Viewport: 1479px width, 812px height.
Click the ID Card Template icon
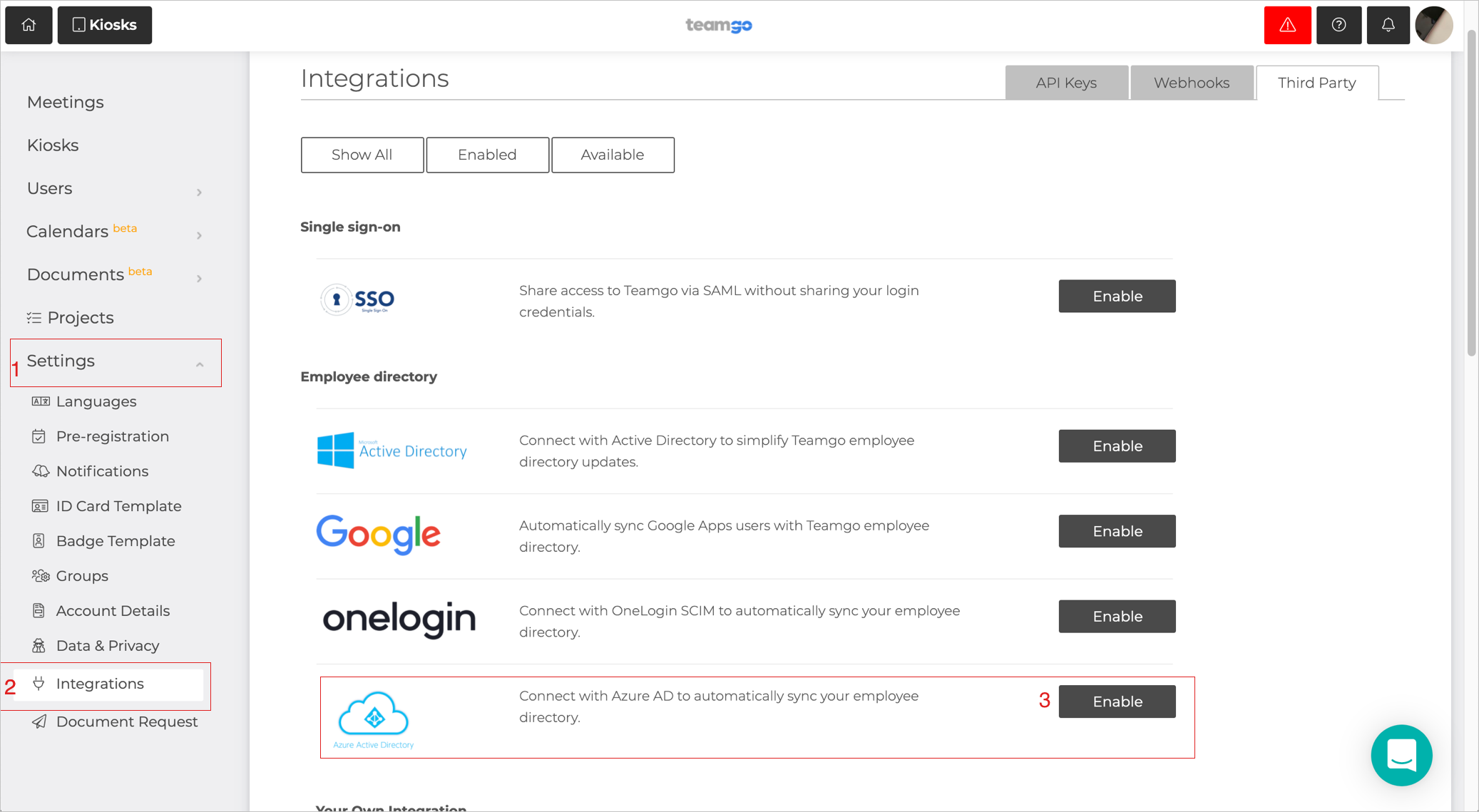click(40, 506)
